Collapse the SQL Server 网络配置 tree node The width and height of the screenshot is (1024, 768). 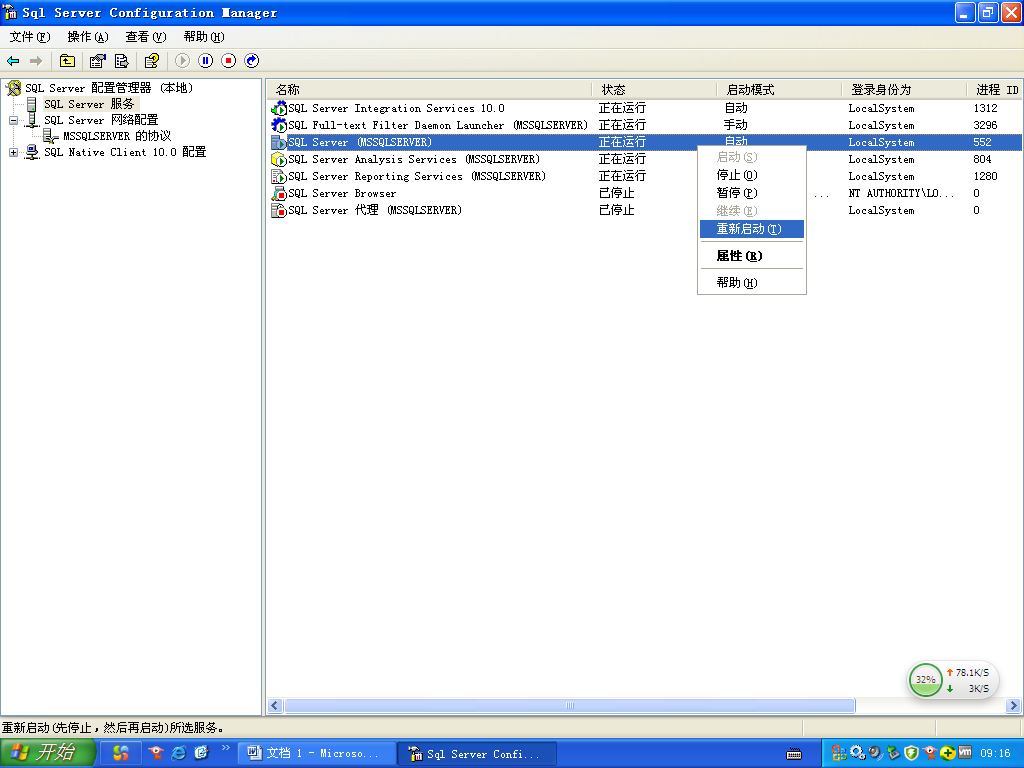(12, 120)
